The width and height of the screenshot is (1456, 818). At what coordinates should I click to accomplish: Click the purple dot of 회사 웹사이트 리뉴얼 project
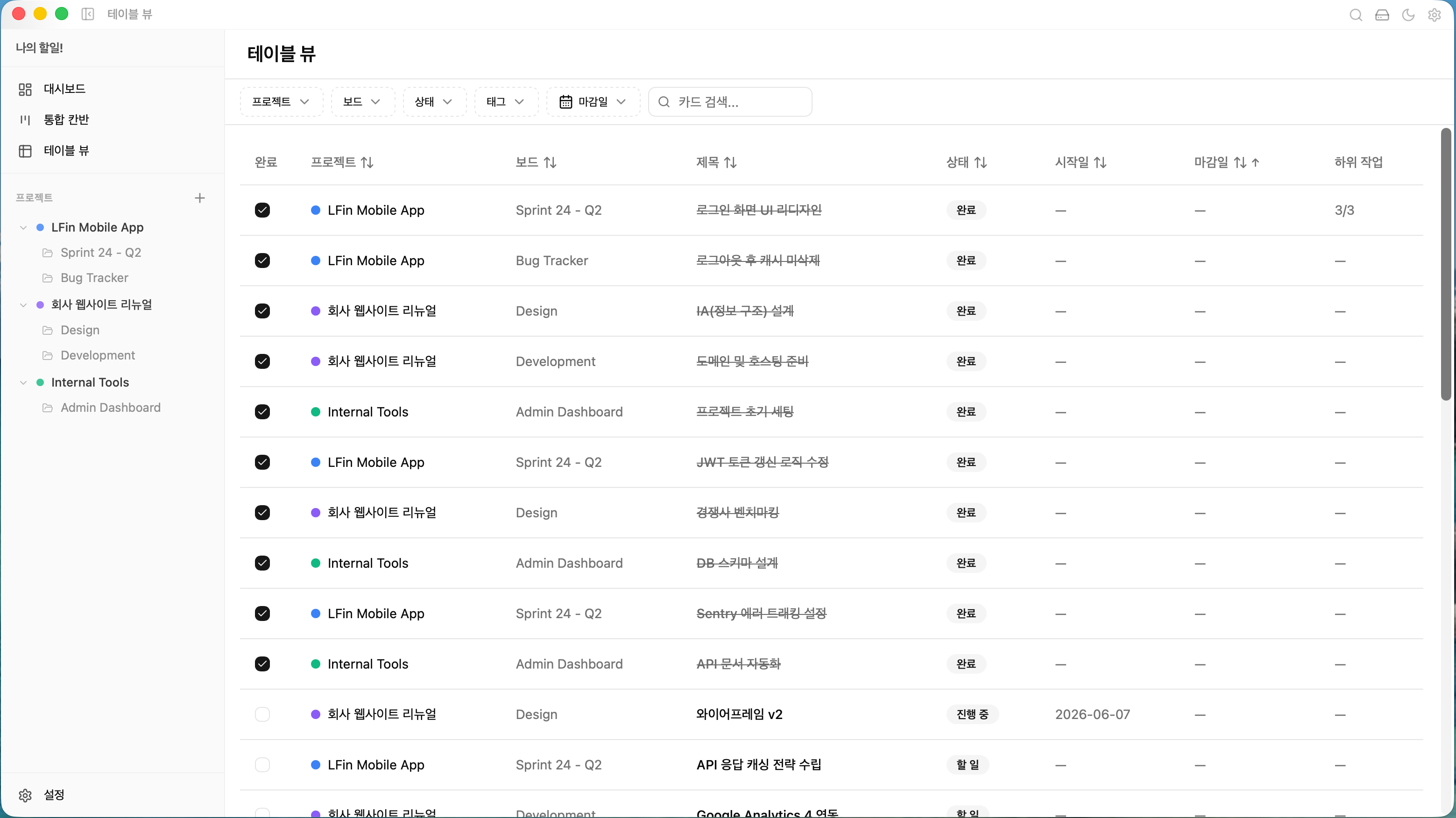40,305
